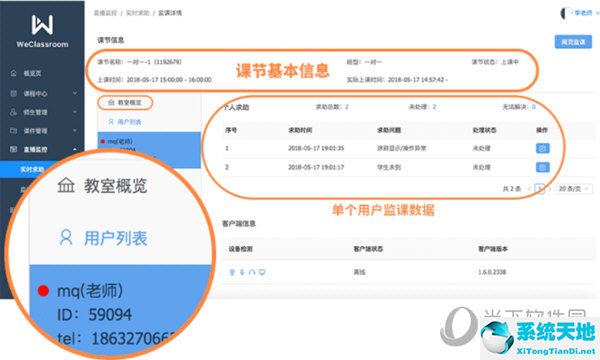Go to 实时求助 in the breadcrumb
The width and height of the screenshot is (600, 360).
click(x=138, y=13)
